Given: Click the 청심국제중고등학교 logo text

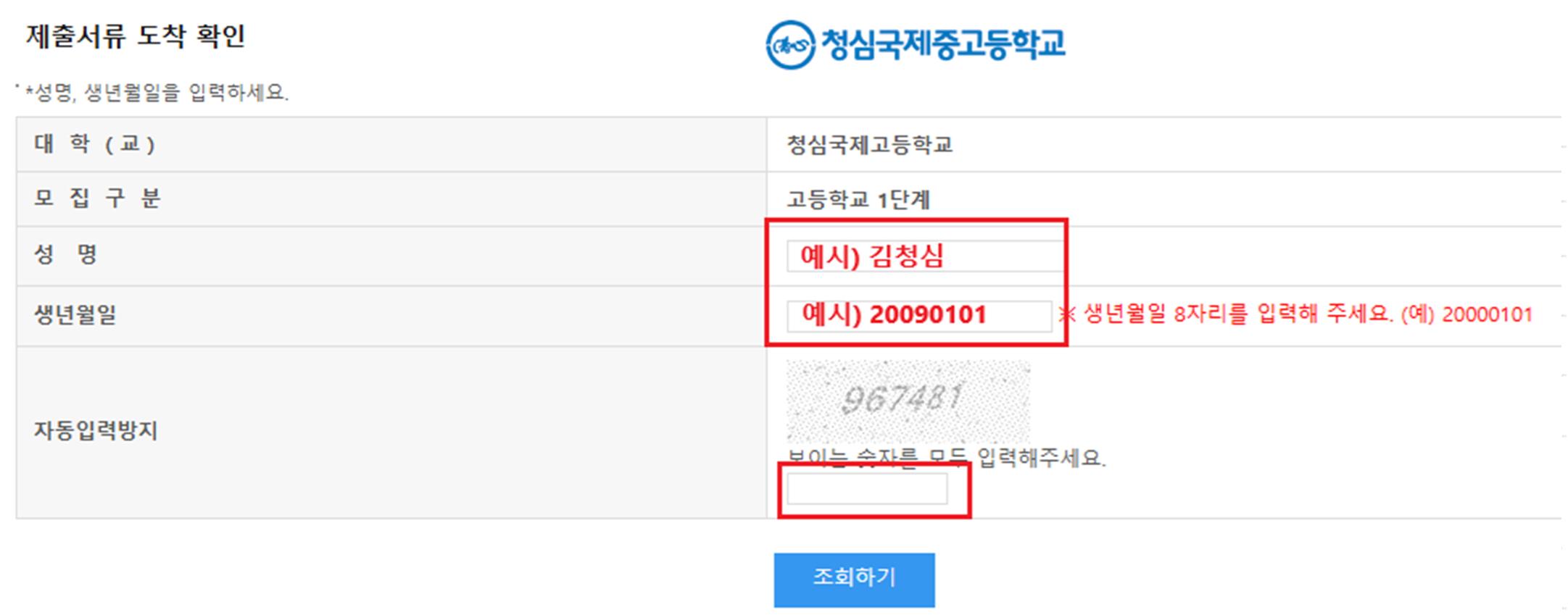Looking at the screenshot, I should pyautogui.click(x=943, y=43).
